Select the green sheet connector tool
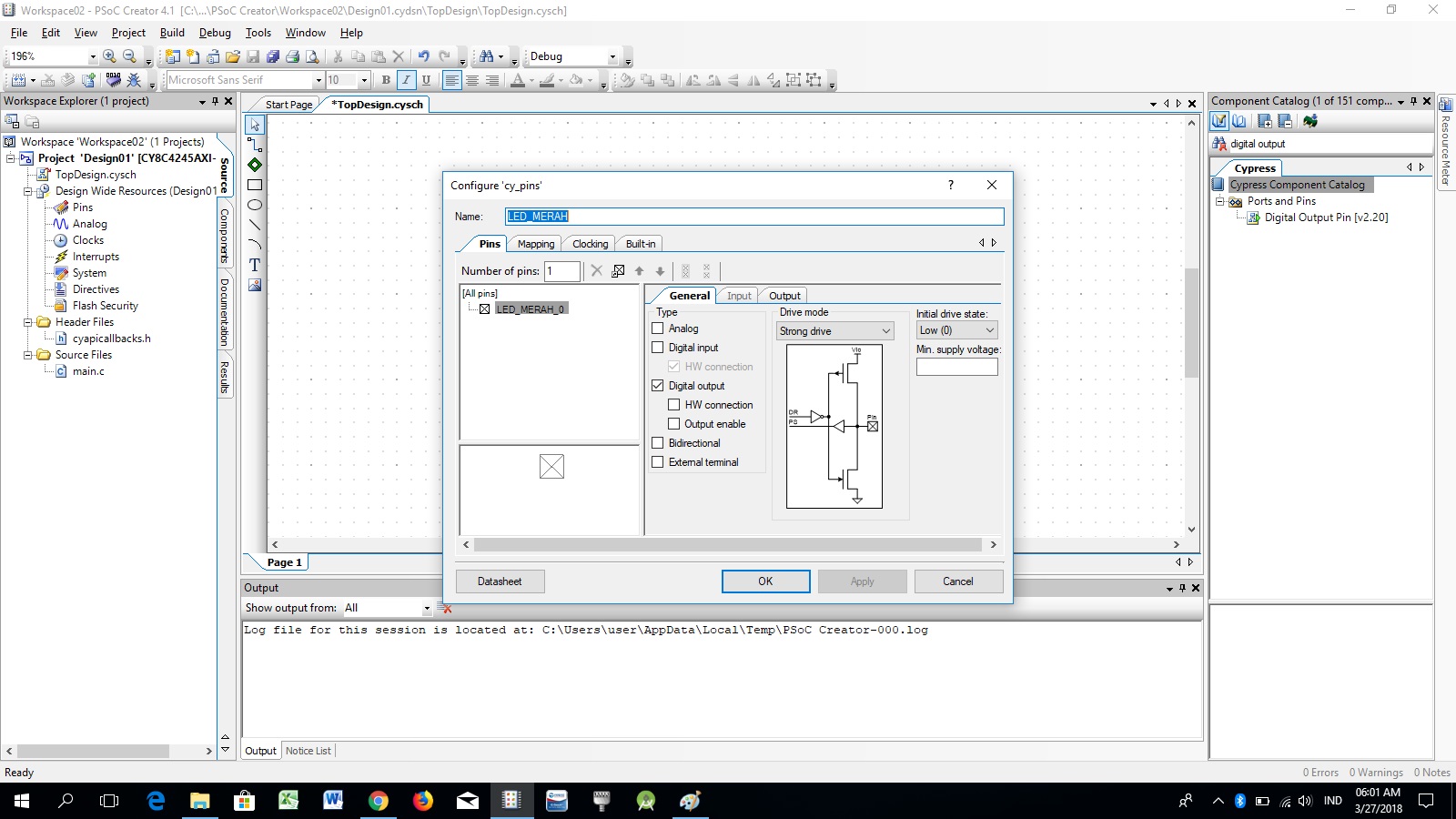1456x819 pixels. (x=255, y=165)
